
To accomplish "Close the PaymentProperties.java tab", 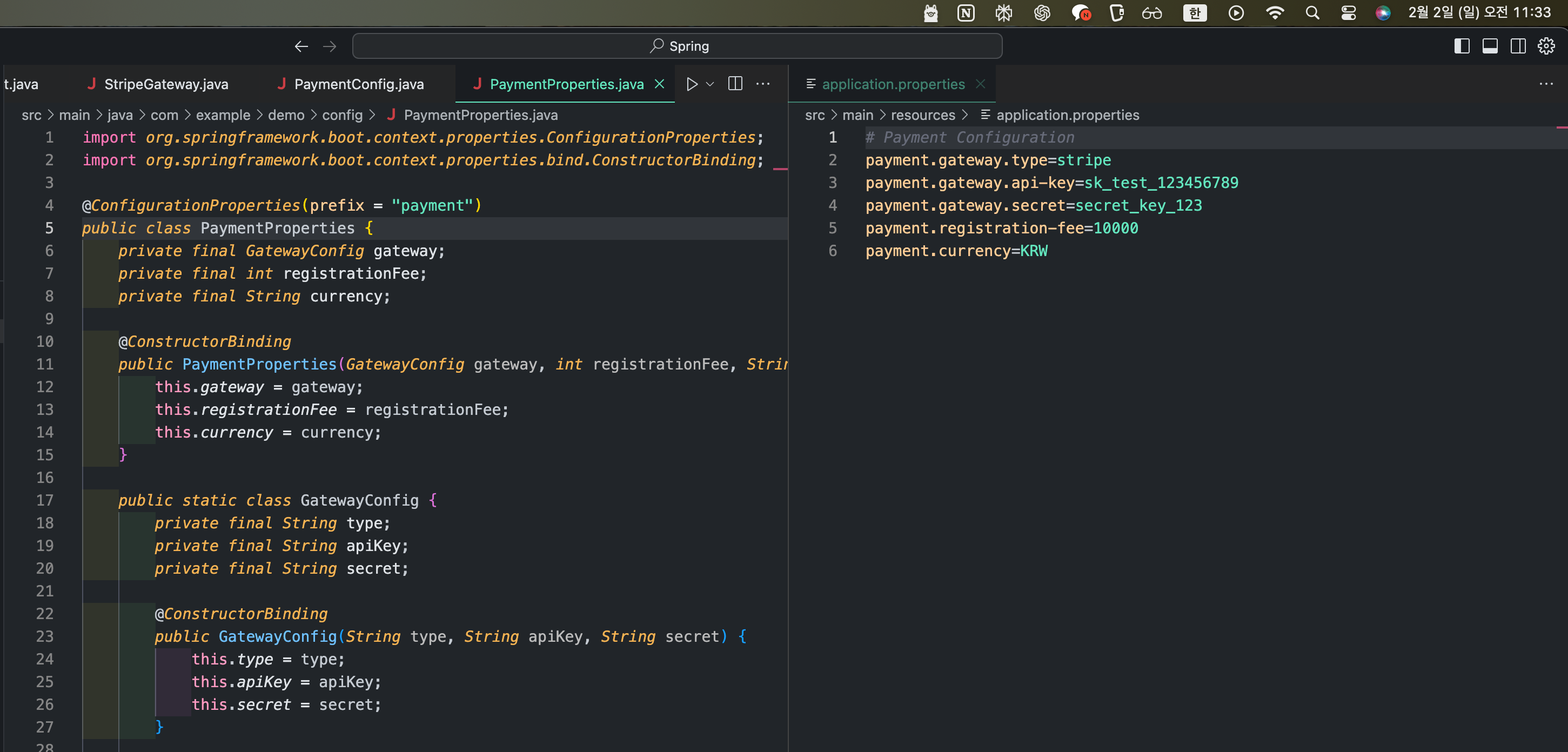I will [659, 84].
